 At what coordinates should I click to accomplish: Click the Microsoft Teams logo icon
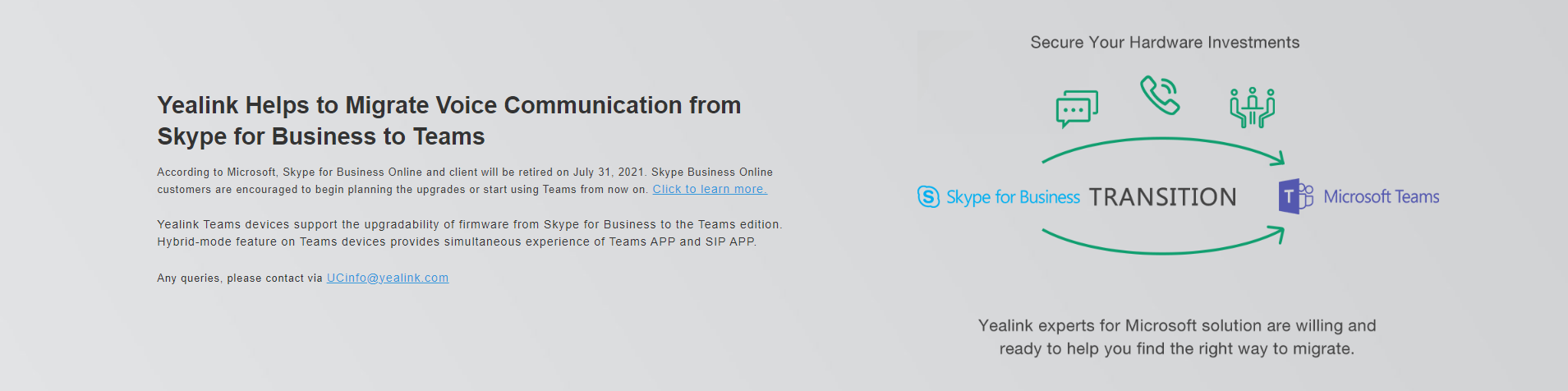tap(1296, 196)
